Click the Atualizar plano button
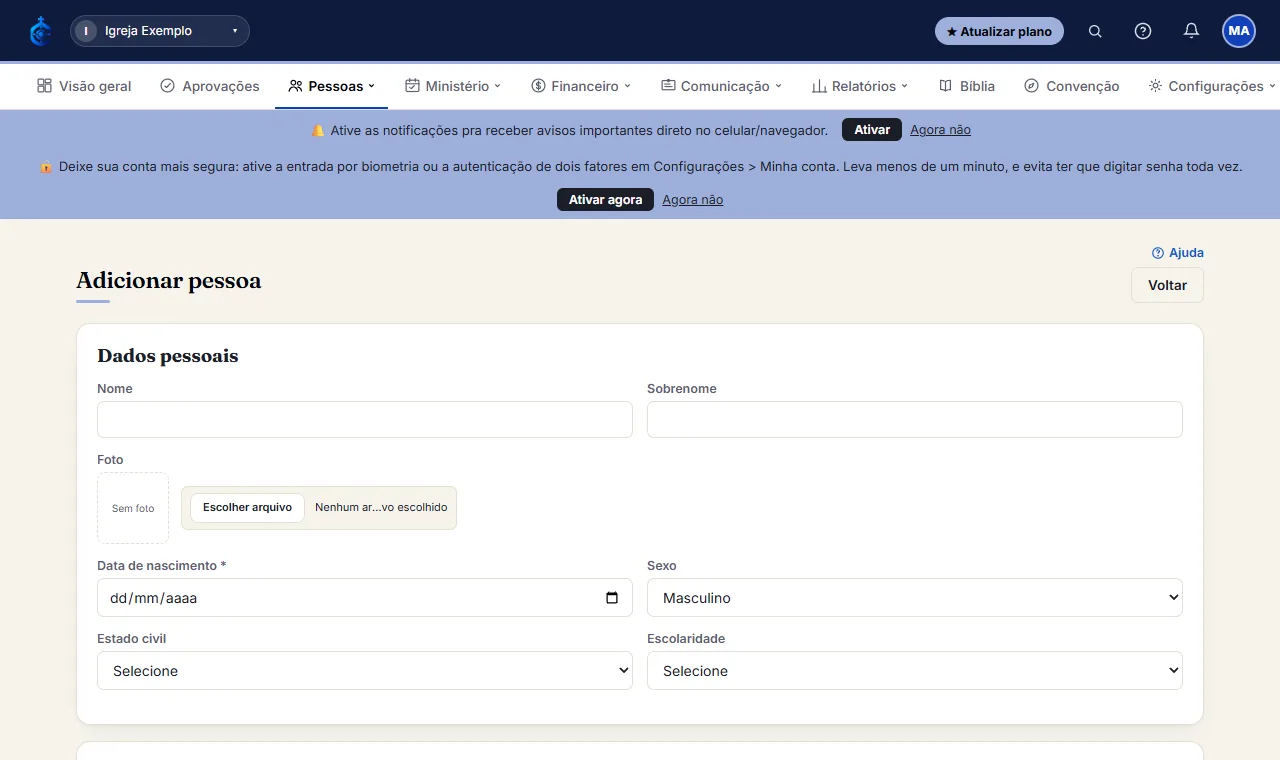 999,31
